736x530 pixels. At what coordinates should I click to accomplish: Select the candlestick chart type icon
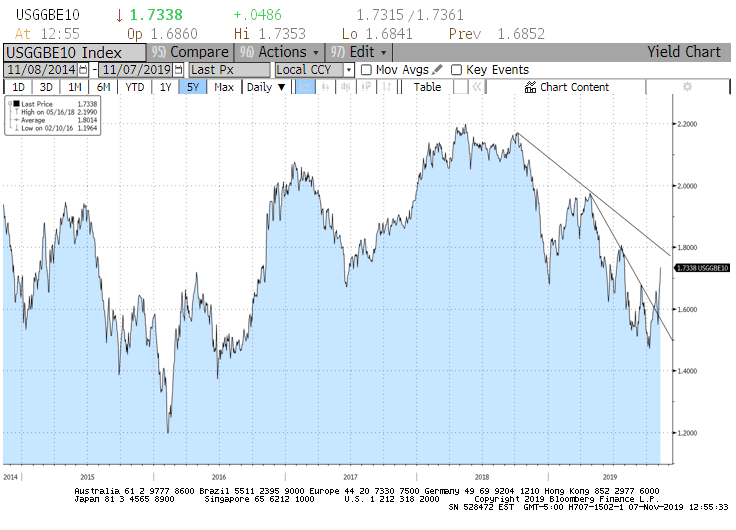click(x=346, y=87)
